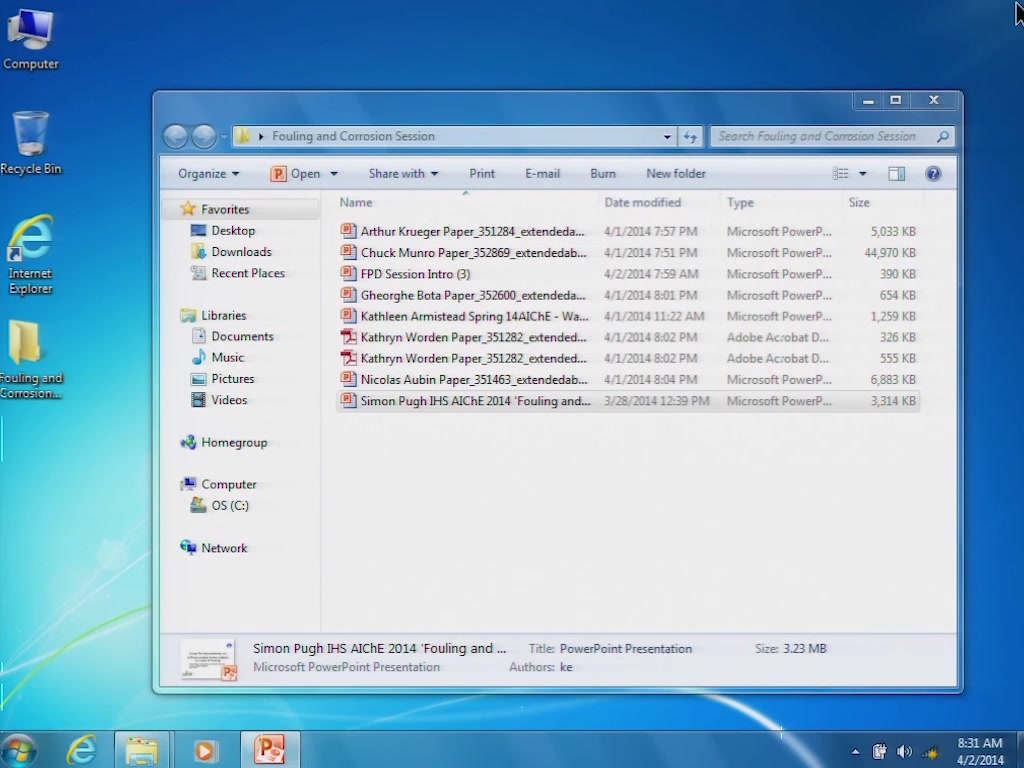Sort by the Name column header
The width and height of the screenshot is (1024, 768).
(466, 202)
